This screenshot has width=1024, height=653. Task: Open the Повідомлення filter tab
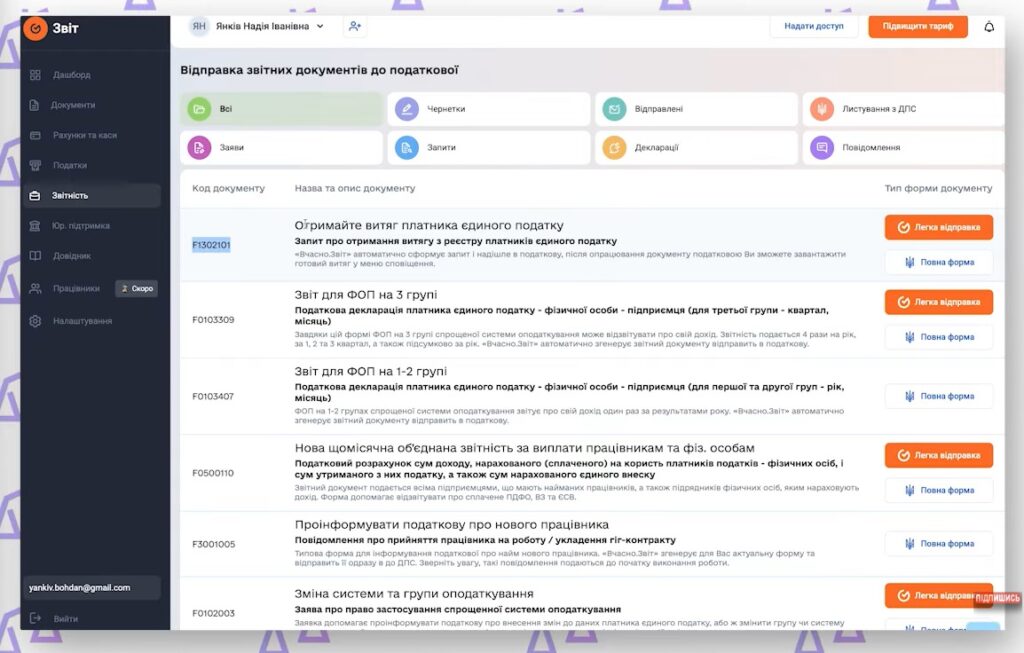(902, 149)
